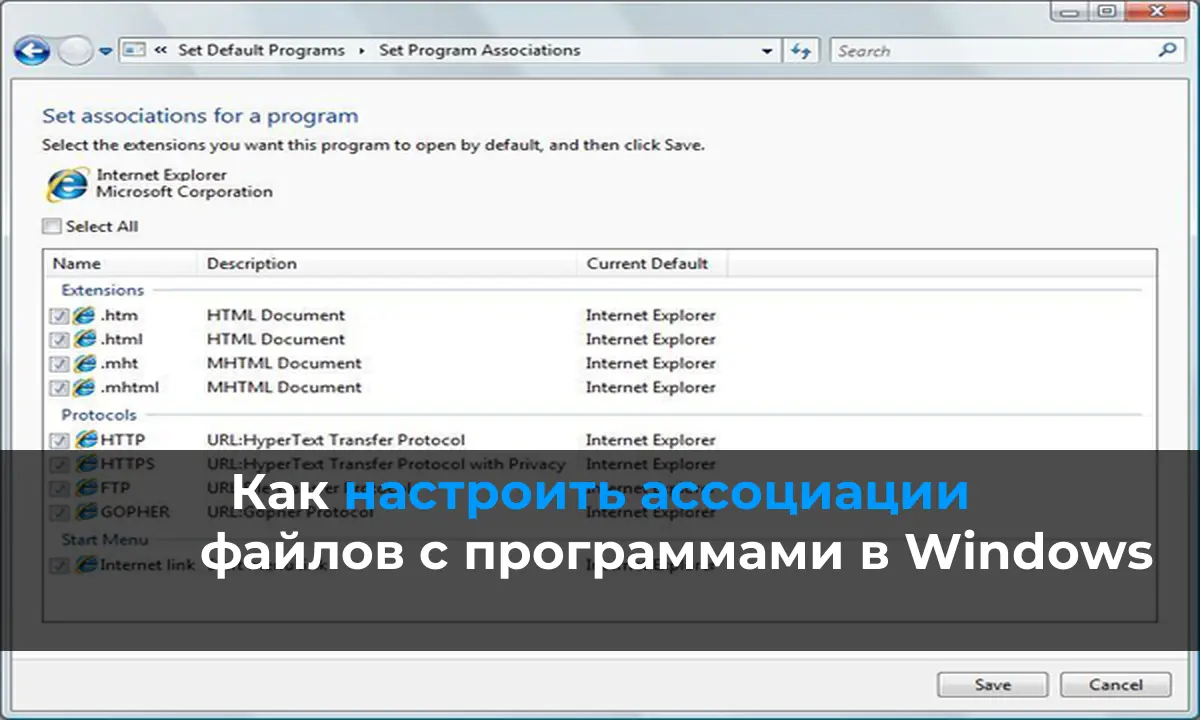Sort by the Current Default column header

tap(651, 264)
